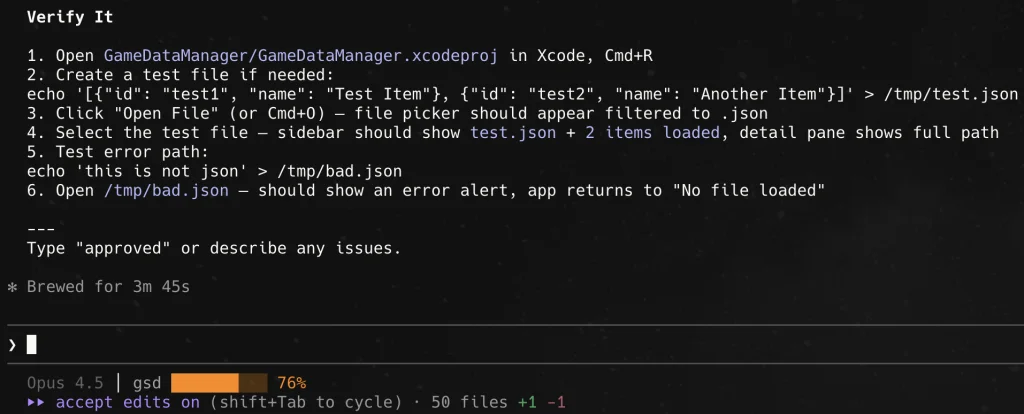Image resolution: width=1024 pixels, height=414 pixels.
Task: Click the prompt chevron symbol
Action: coord(12,345)
